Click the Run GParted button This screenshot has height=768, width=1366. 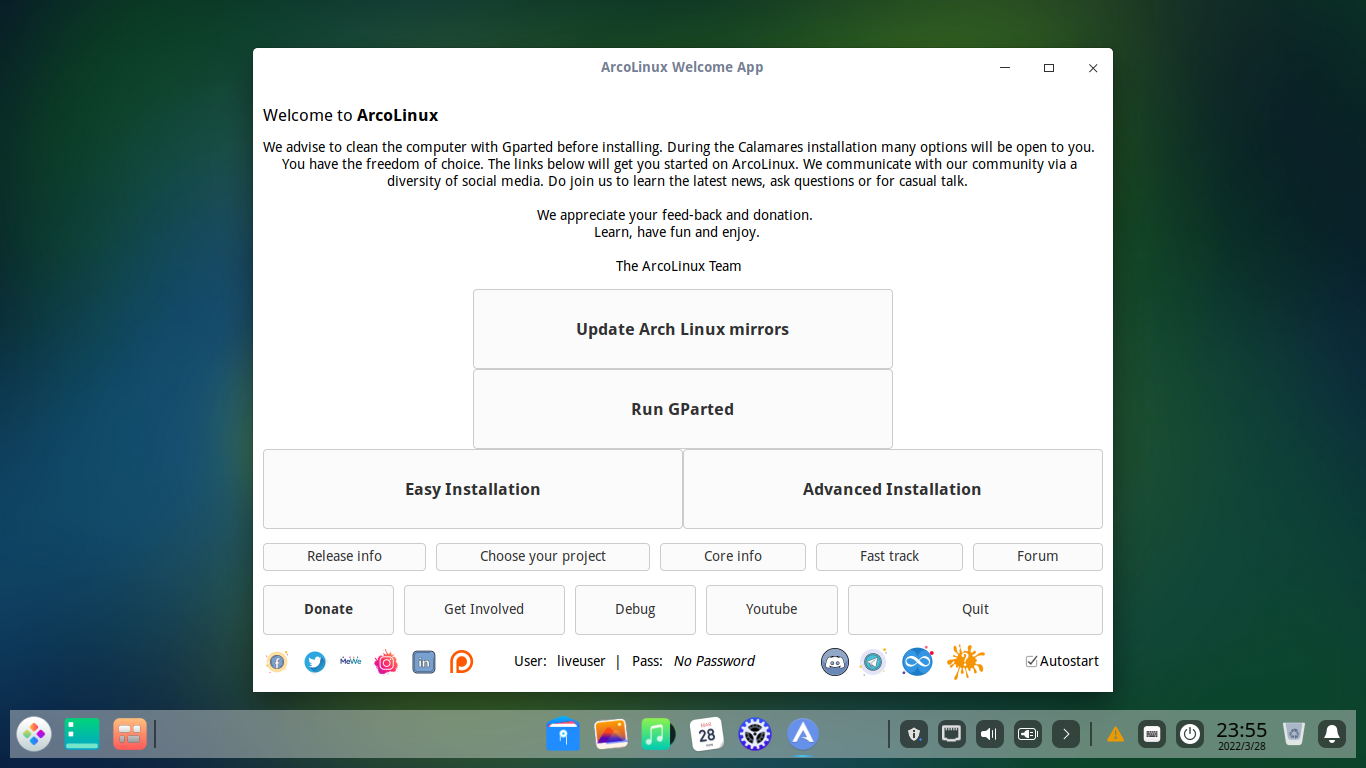683,409
